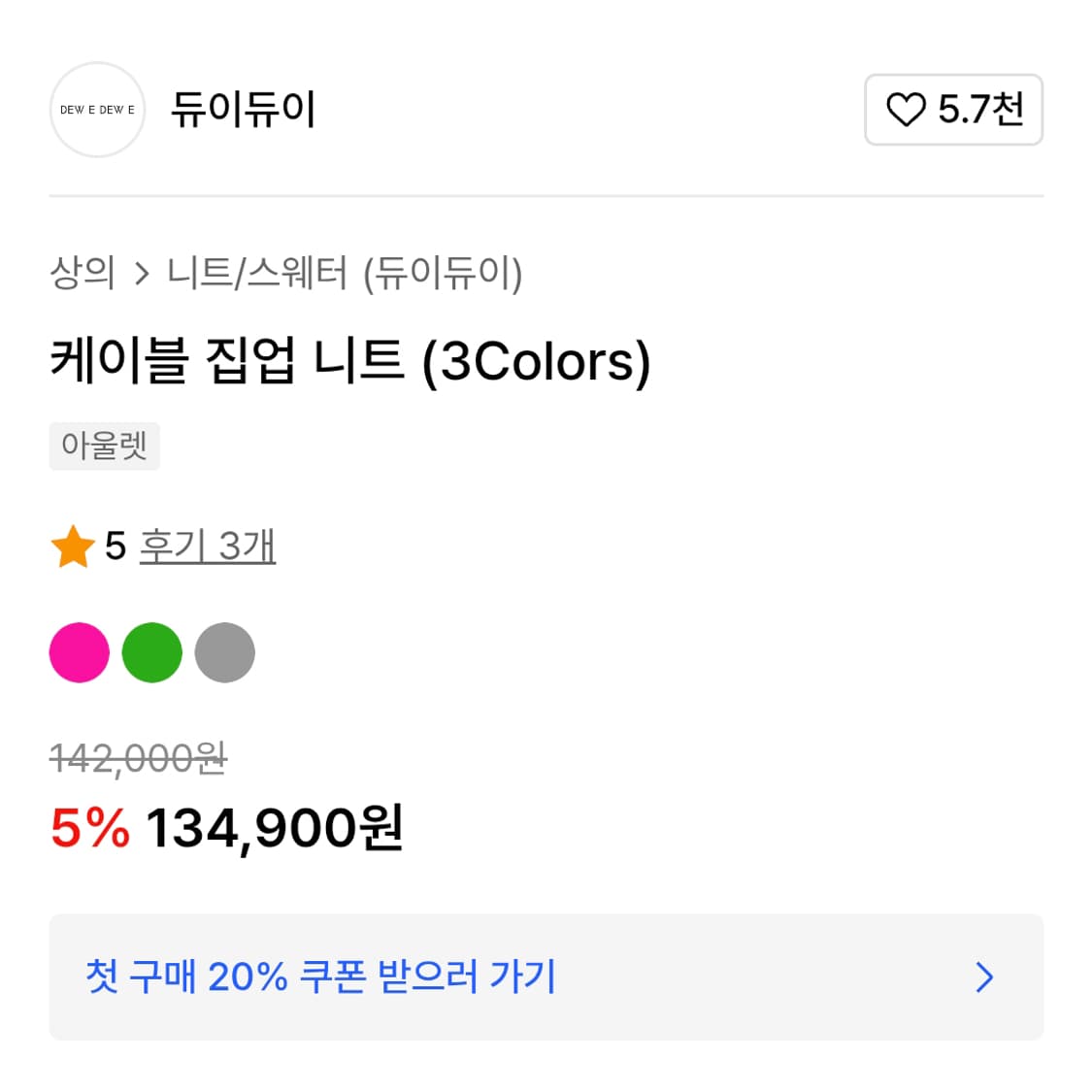The height and width of the screenshot is (1092, 1092).
Task: Expand the first purchase coupon banner
Action: (546, 976)
